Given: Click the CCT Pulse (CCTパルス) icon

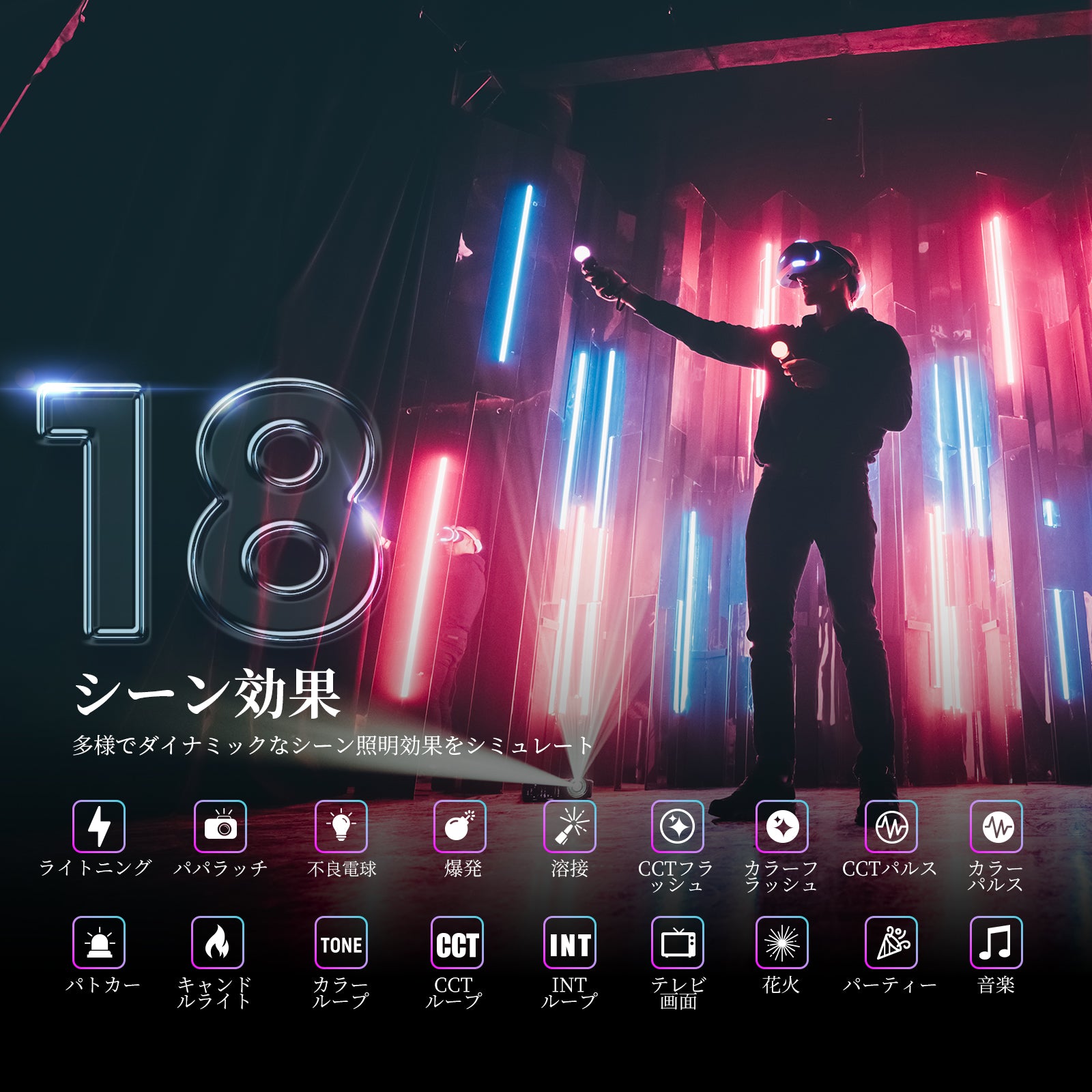Looking at the screenshot, I should click(891, 827).
